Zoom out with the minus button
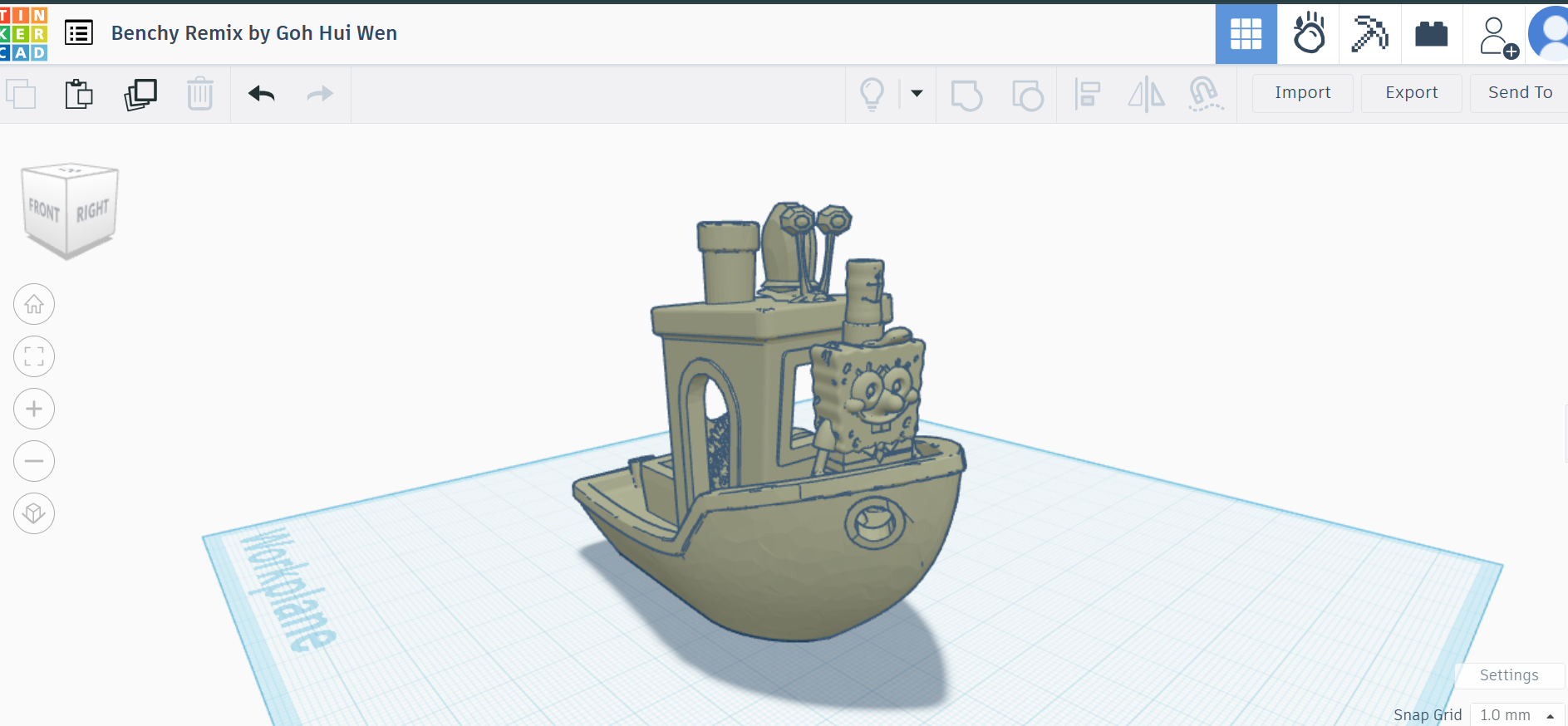1568x726 pixels. [34, 461]
